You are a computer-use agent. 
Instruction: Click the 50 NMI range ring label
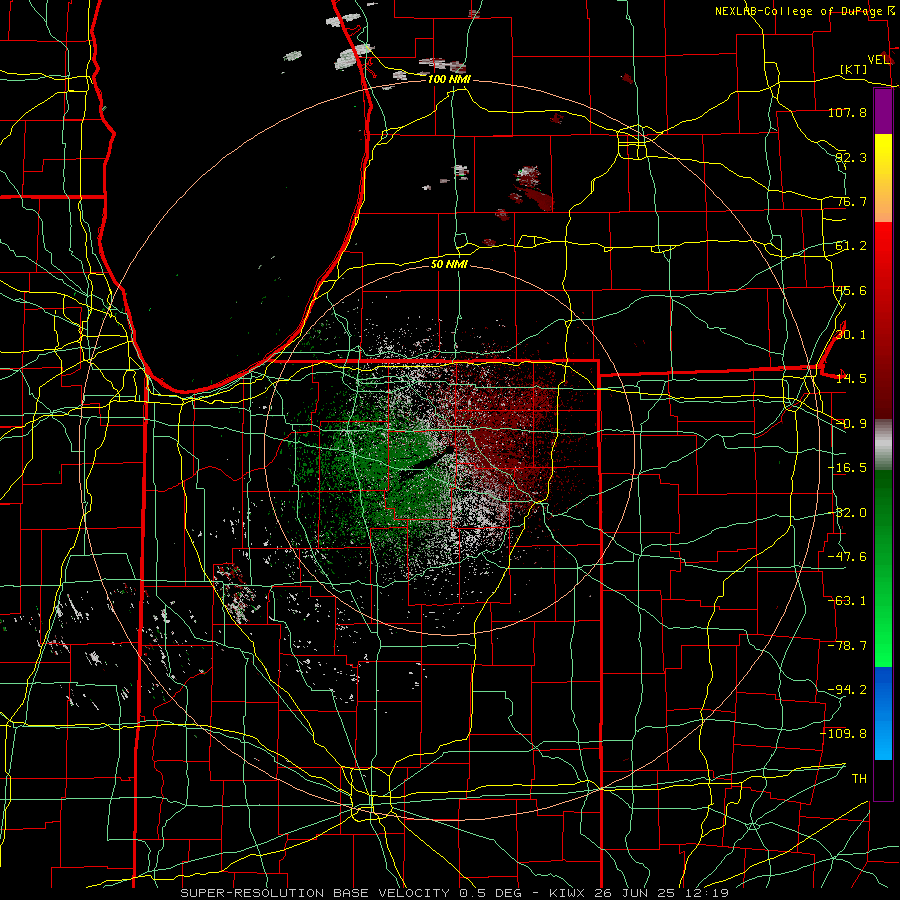pyautogui.click(x=449, y=264)
